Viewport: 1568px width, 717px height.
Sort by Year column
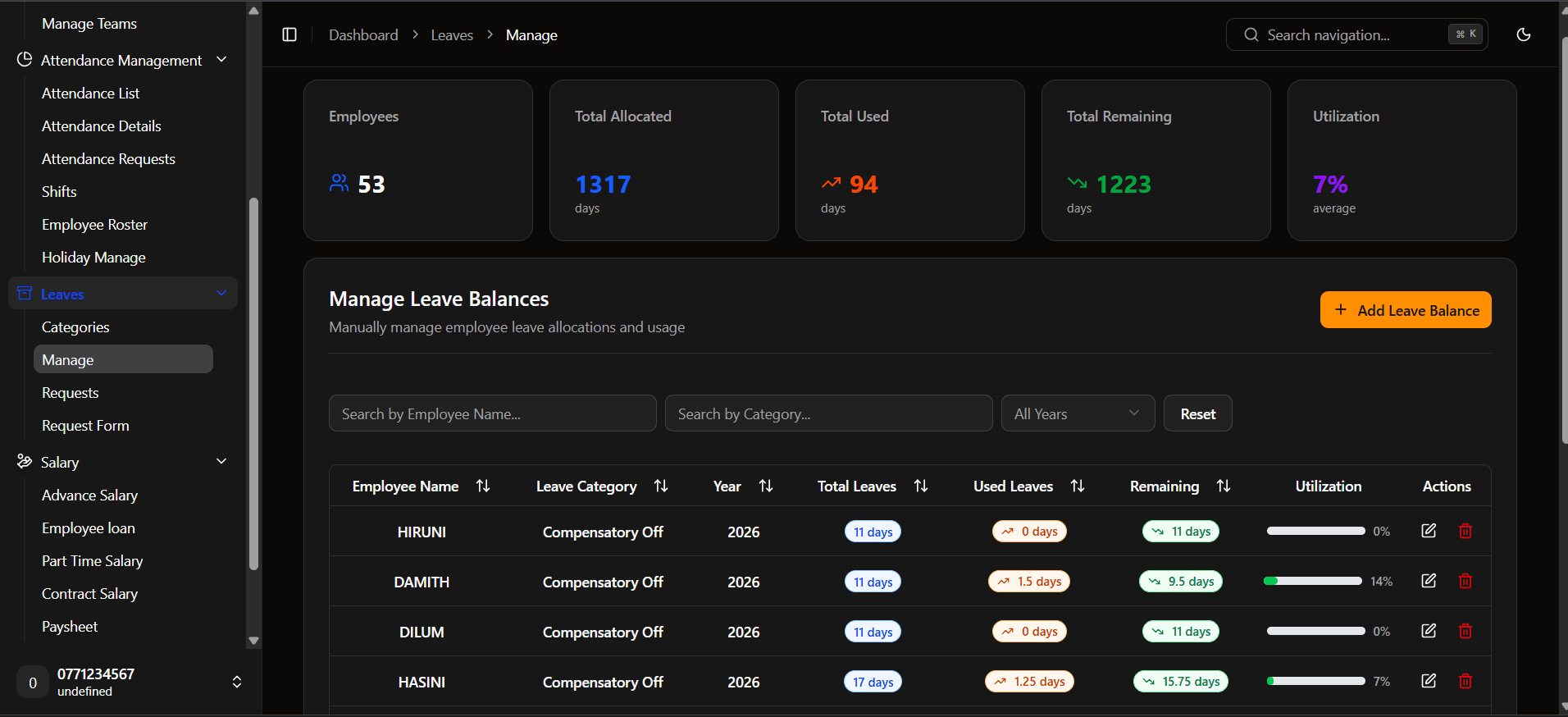point(766,486)
